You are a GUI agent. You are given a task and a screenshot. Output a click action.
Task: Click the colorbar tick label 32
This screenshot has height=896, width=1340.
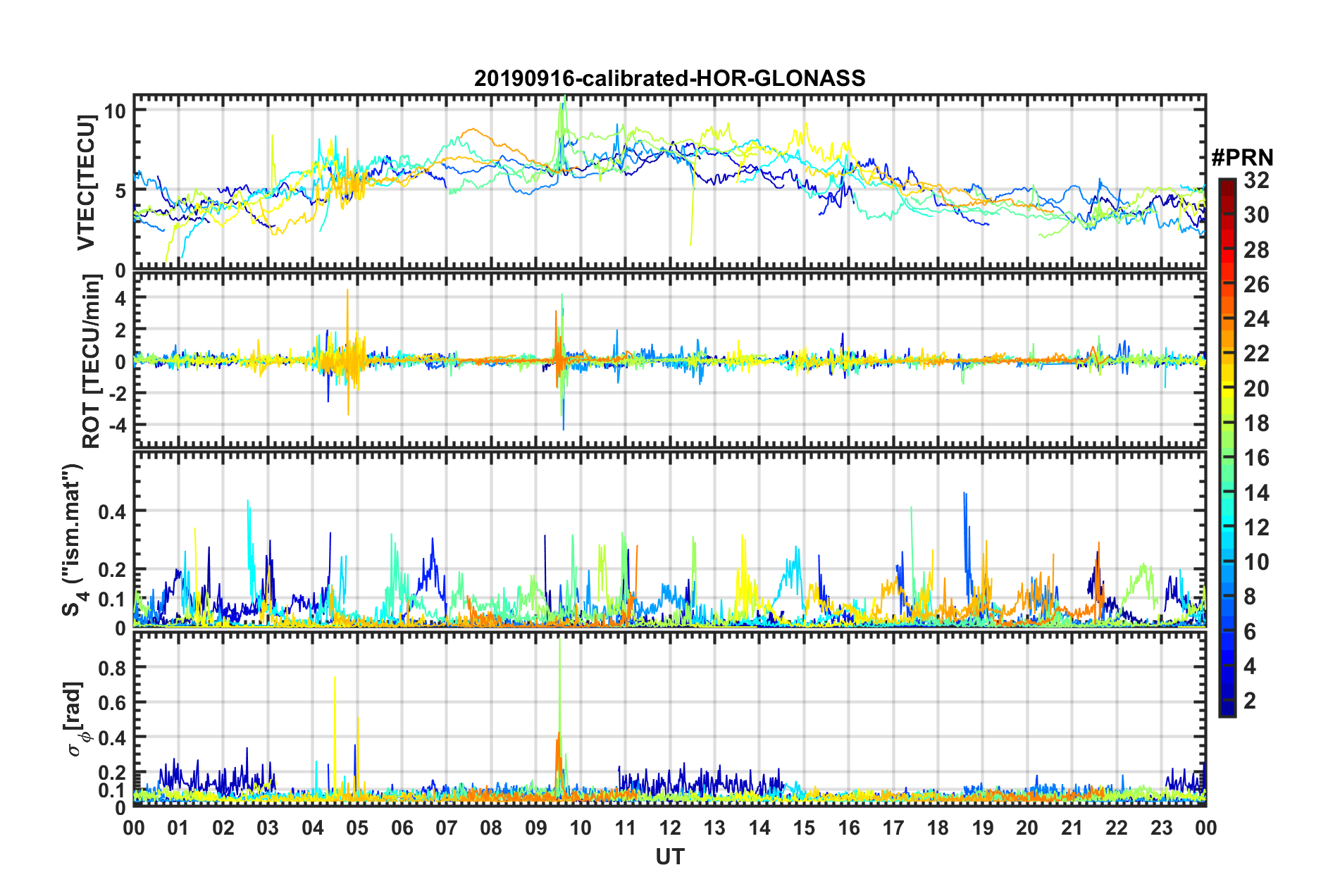click(x=1256, y=180)
